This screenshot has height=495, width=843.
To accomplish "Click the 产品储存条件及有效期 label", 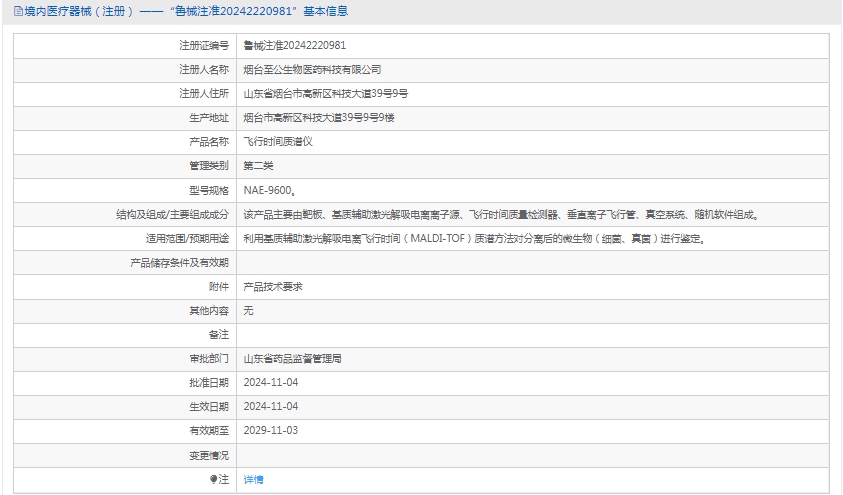I will pos(179,262).
